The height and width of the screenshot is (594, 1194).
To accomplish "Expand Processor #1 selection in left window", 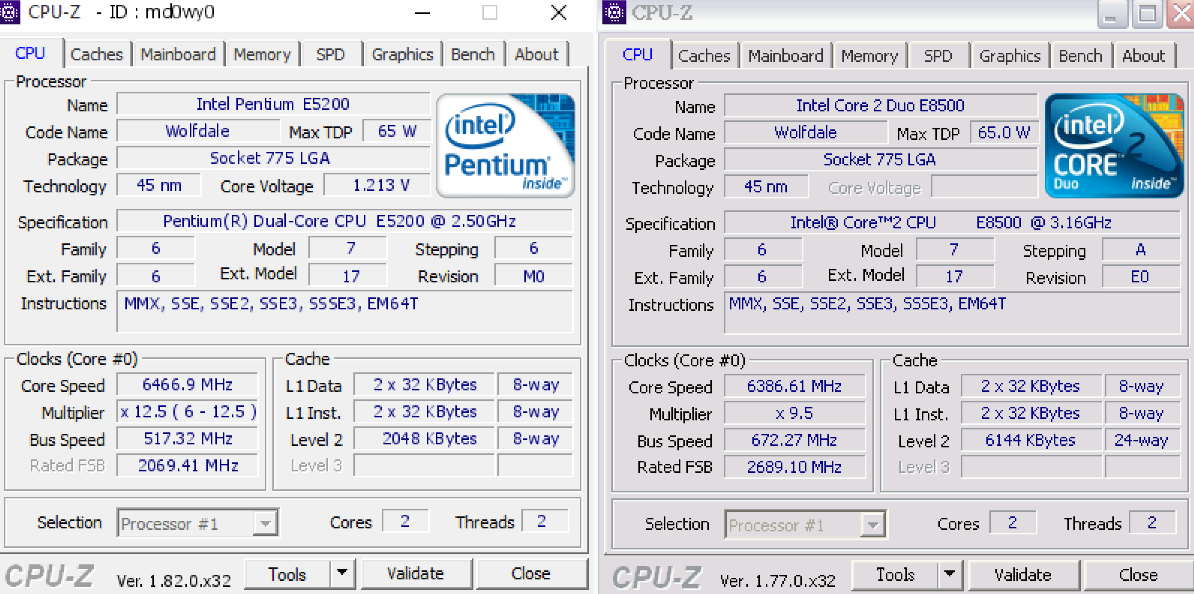I will coord(265,523).
